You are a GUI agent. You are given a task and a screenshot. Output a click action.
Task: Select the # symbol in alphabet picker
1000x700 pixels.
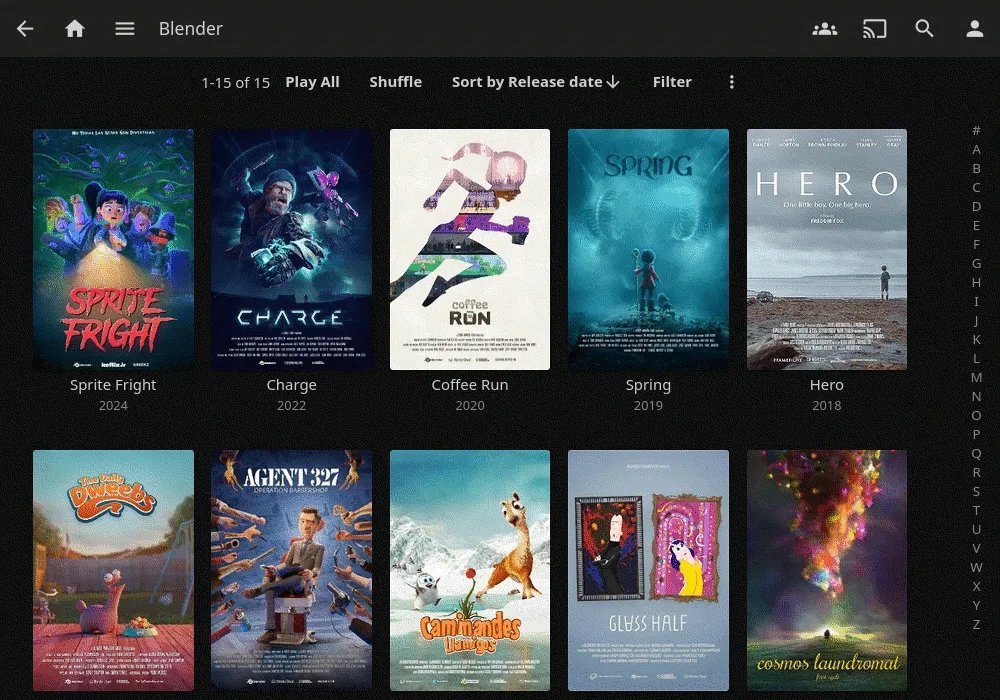pos(976,130)
